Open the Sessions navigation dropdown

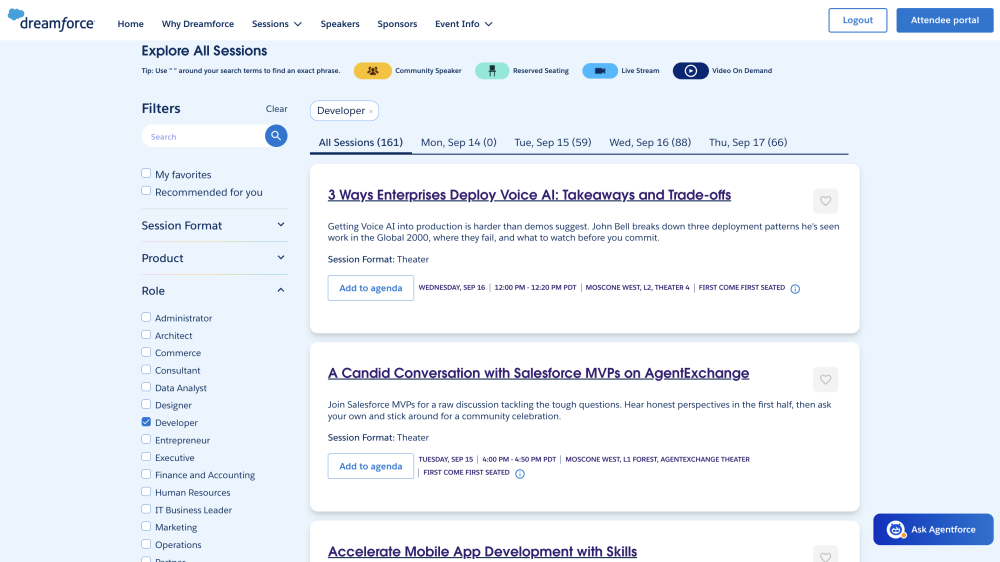coord(277,24)
